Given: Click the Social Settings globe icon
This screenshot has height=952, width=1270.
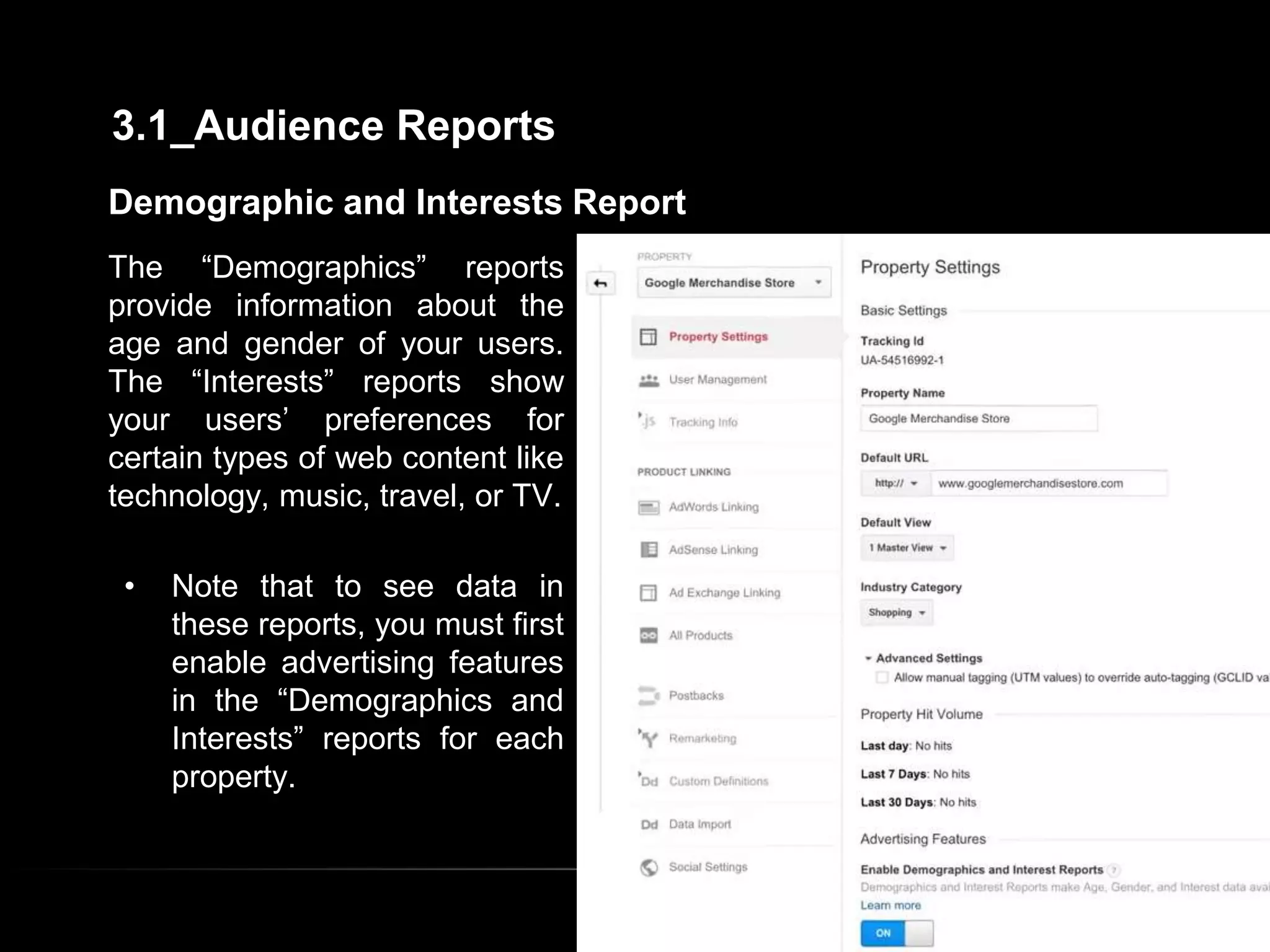Looking at the screenshot, I should pyautogui.click(x=649, y=868).
